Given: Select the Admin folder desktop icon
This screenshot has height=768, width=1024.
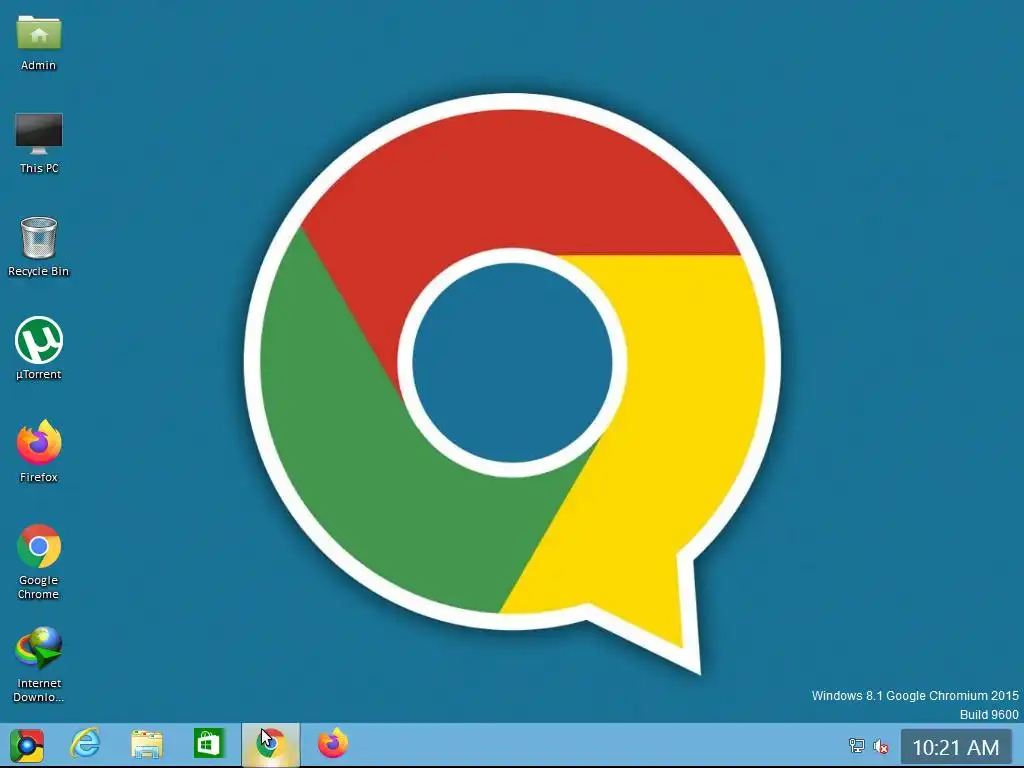Looking at the screenshot, I should 39,42.
